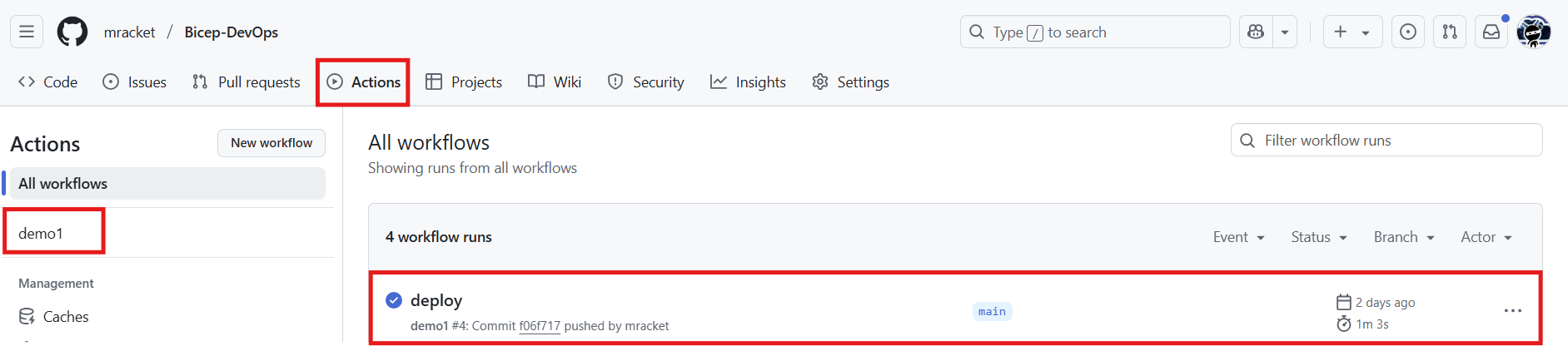Screen dimensions: 1568x346
Task: Open the Issues inbox icon in the header
Action: 1408,32
